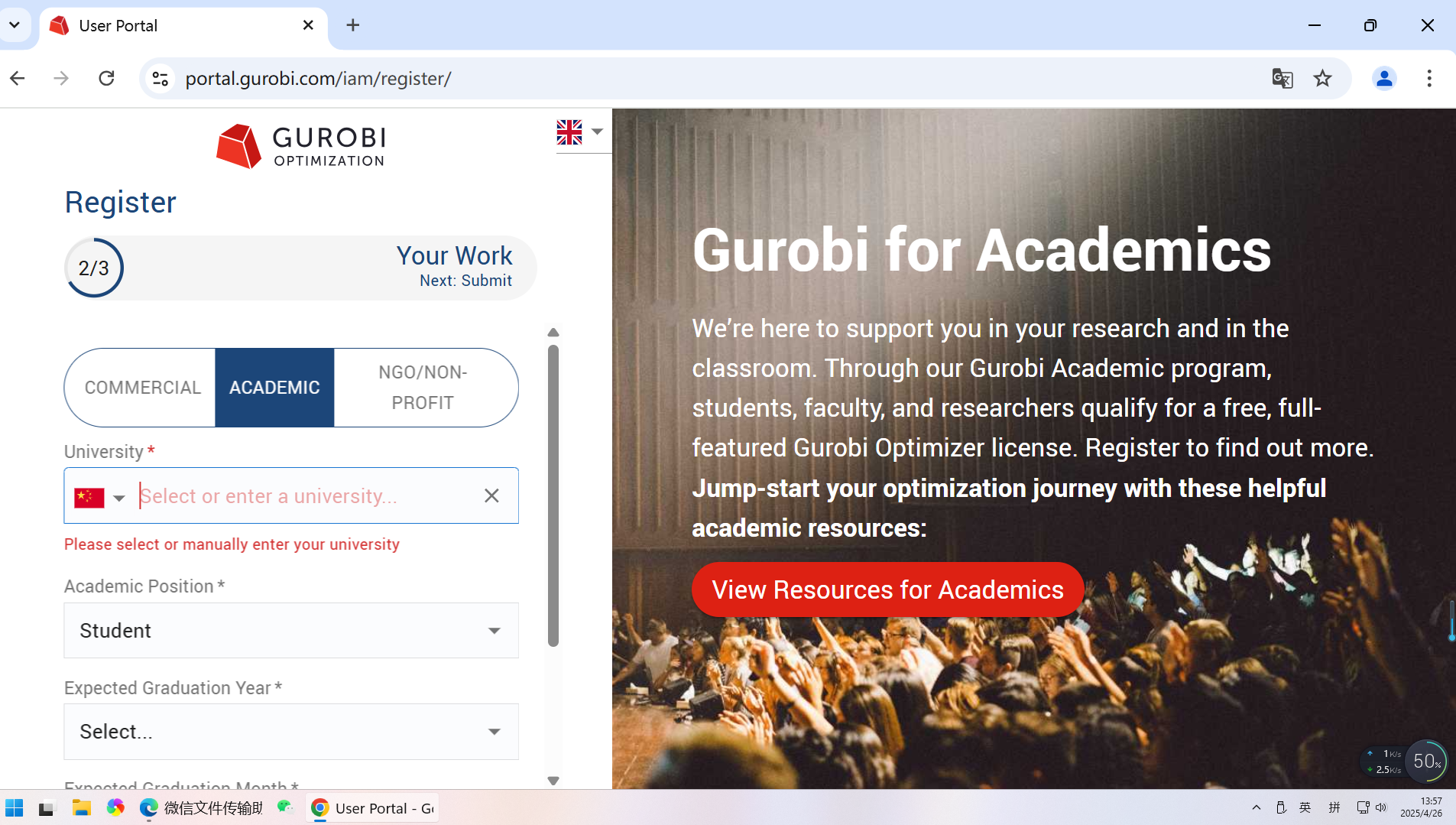Open the Academic Position dropdown
This screenshot has height=825, width=1456.
pyautogui.click(x=291, y=631)
